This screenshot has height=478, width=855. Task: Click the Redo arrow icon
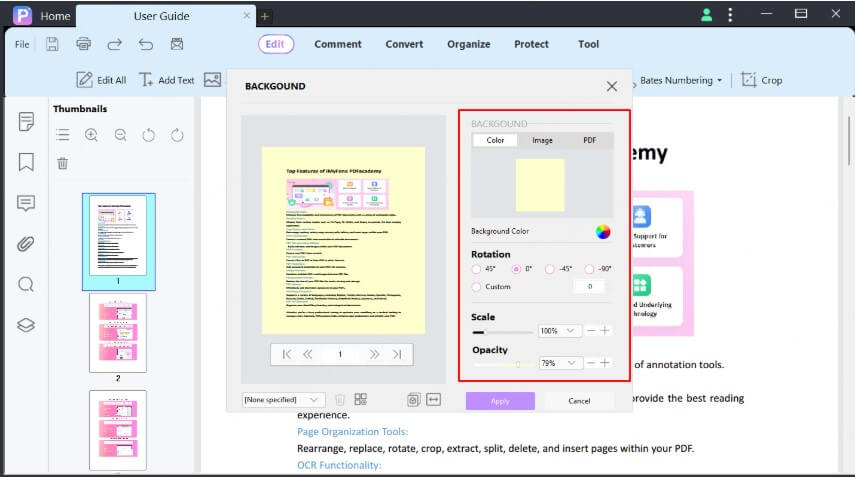tap(115, 44)
